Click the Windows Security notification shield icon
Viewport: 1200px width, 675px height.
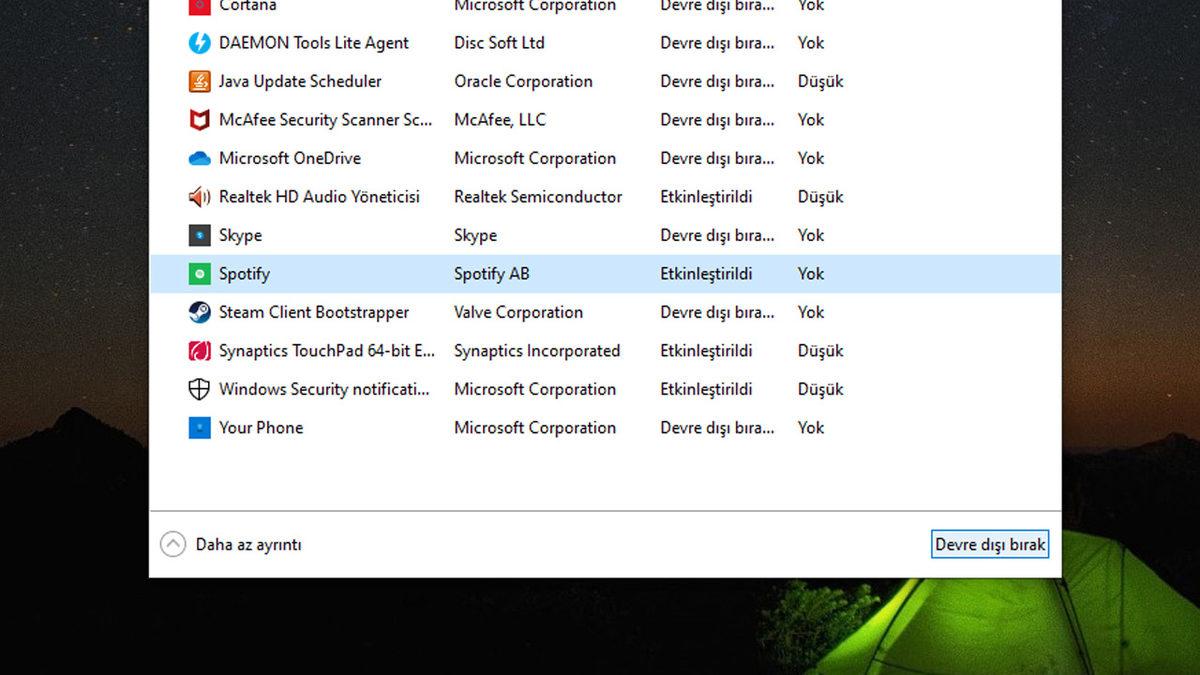(x=199, y=389)
